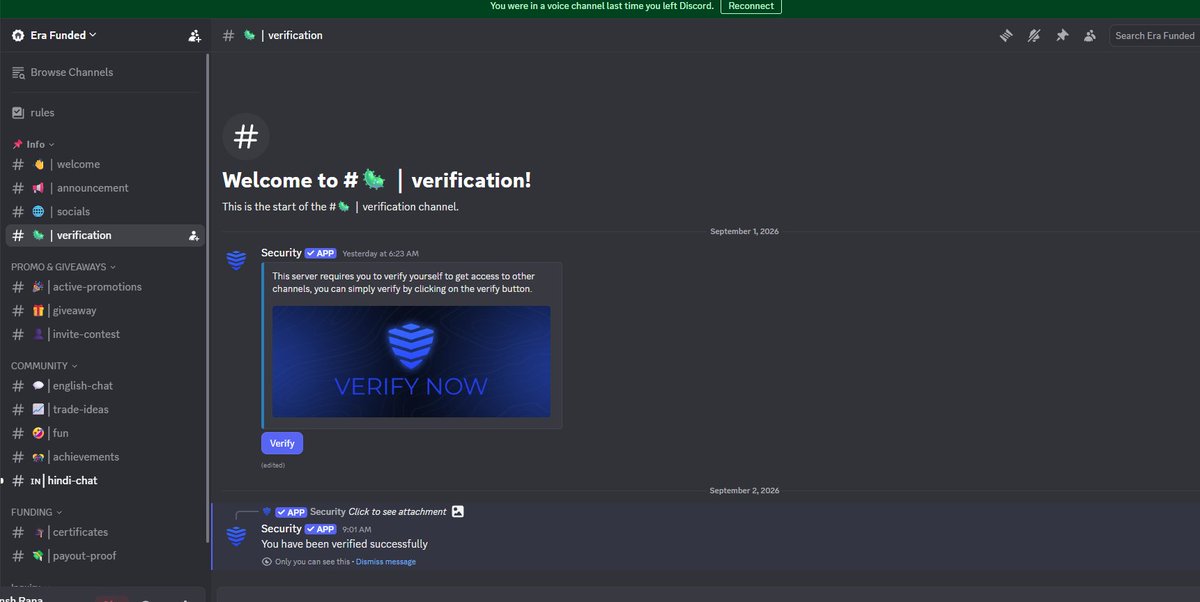Open the giveaway channel
The image size is (1200, 602).
[x=105, y=311]
